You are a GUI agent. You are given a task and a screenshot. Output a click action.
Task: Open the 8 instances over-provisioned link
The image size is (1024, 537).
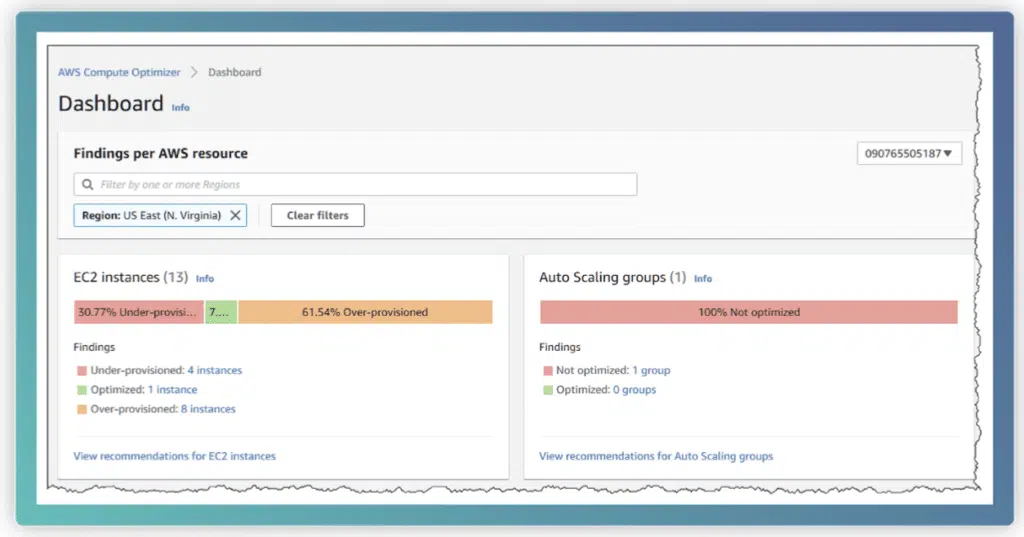pos(208,409)
